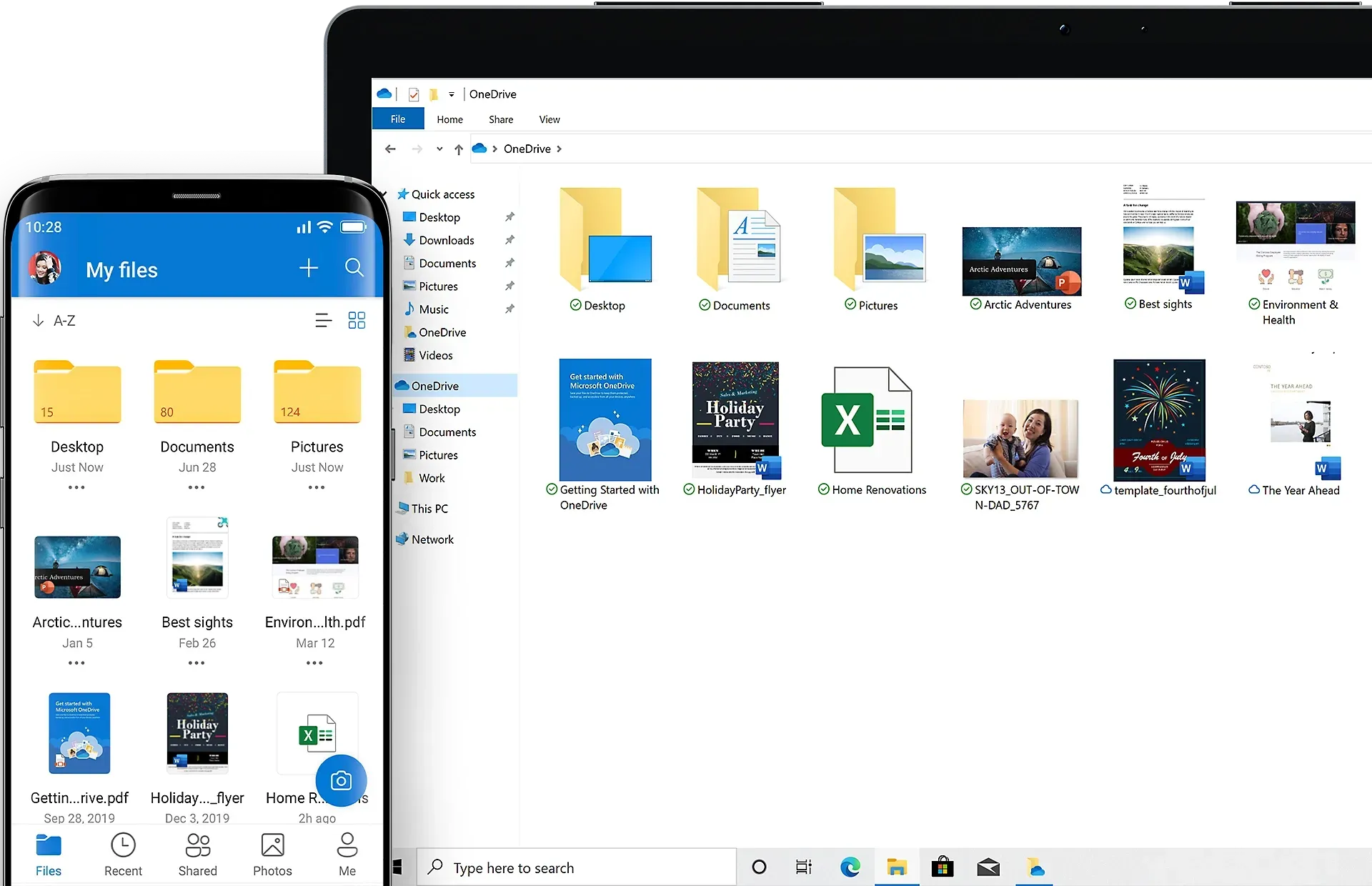Select Getting Started with OneDrive PDF

(605, 434)
